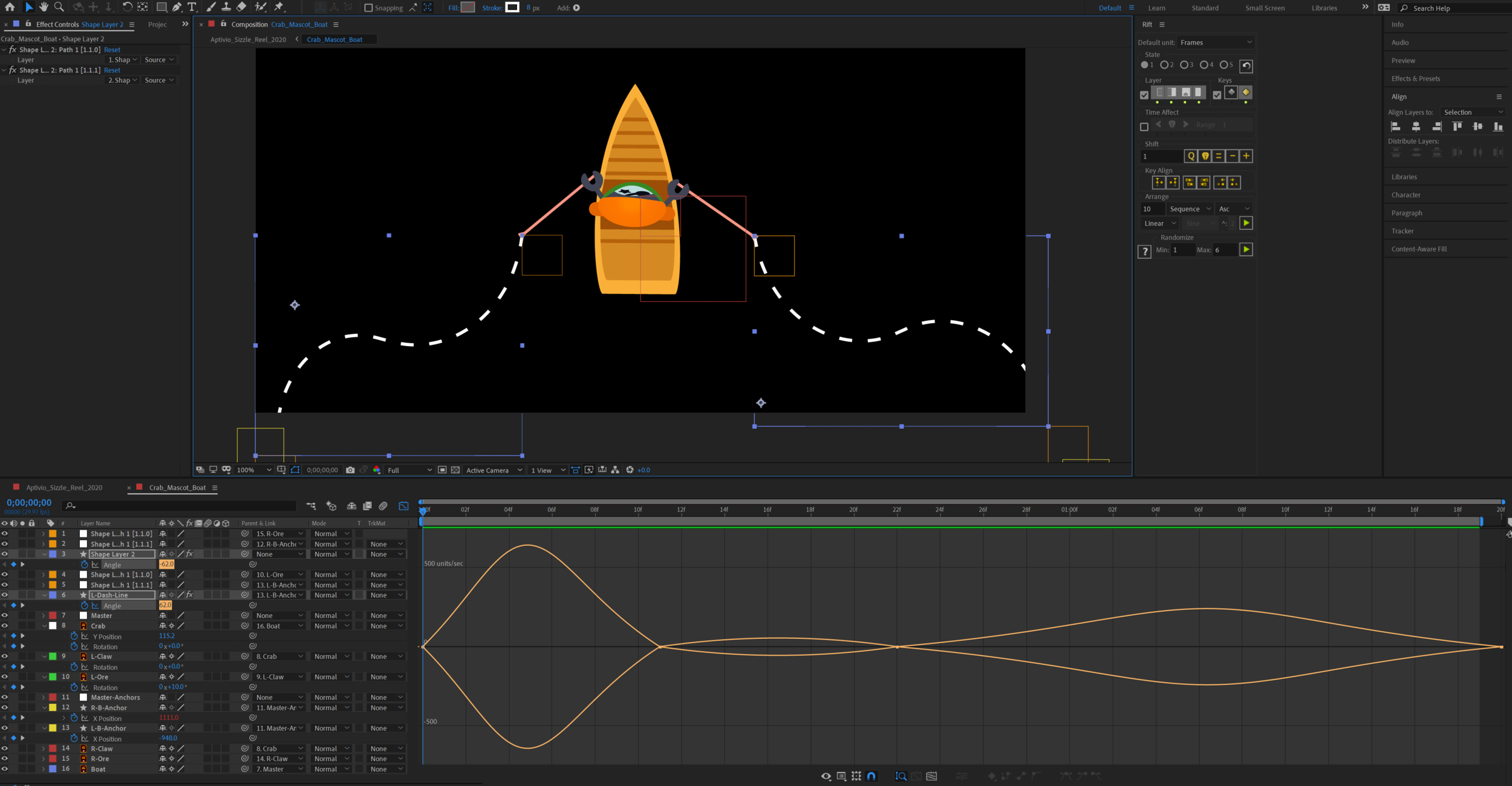Viewport: 1512px width, 786px height.
Task: Open the Sequence dropdown under Arrange
Action: click(1189, 208)
